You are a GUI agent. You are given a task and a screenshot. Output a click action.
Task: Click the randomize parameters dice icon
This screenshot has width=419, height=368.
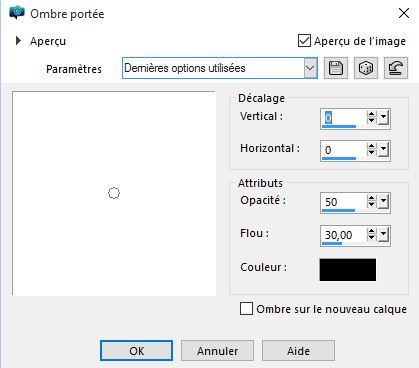click(x=366, y=68)
